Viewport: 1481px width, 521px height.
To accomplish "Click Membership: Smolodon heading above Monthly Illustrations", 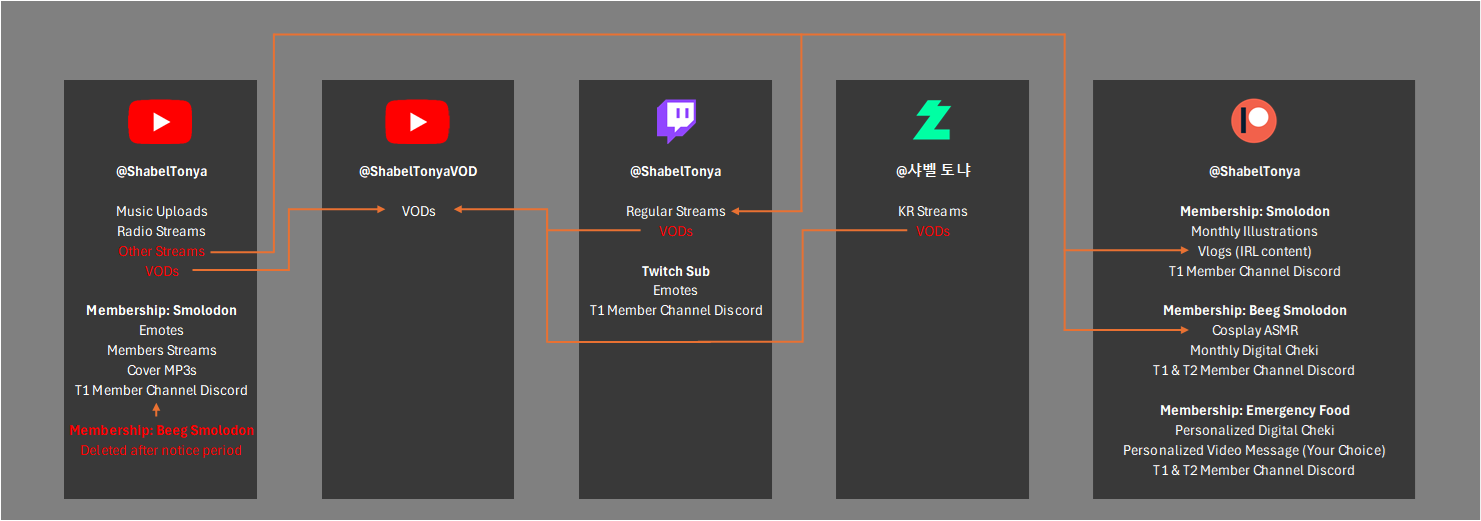I will [1254, 211].
